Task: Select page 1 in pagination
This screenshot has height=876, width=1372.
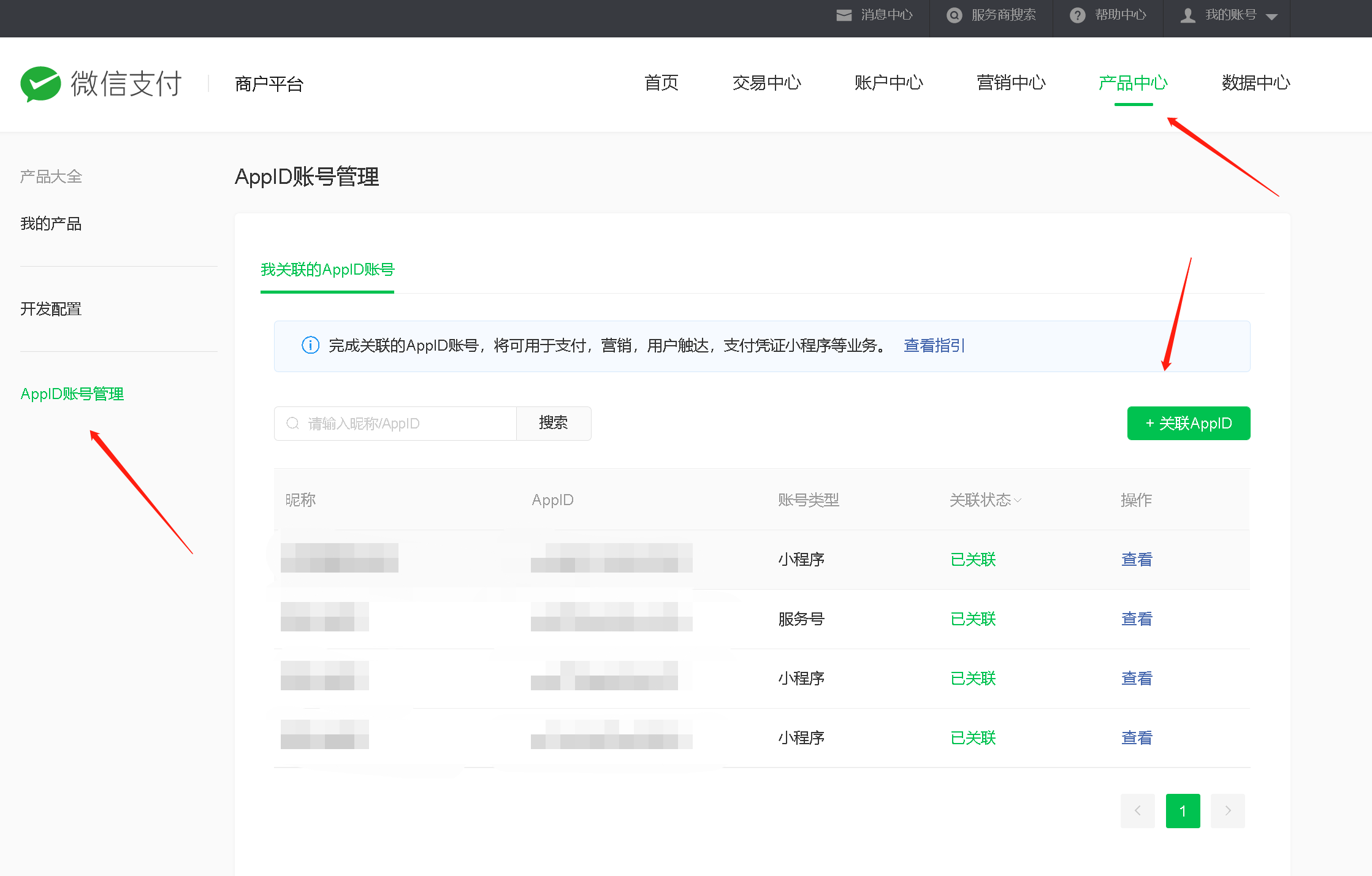Action: pos(1183,810)
